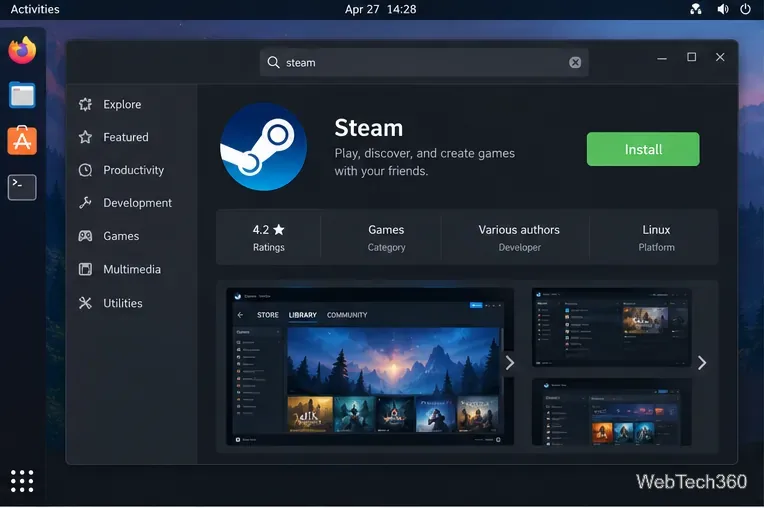Advance the main screenshot with chevron

[509, 362]
